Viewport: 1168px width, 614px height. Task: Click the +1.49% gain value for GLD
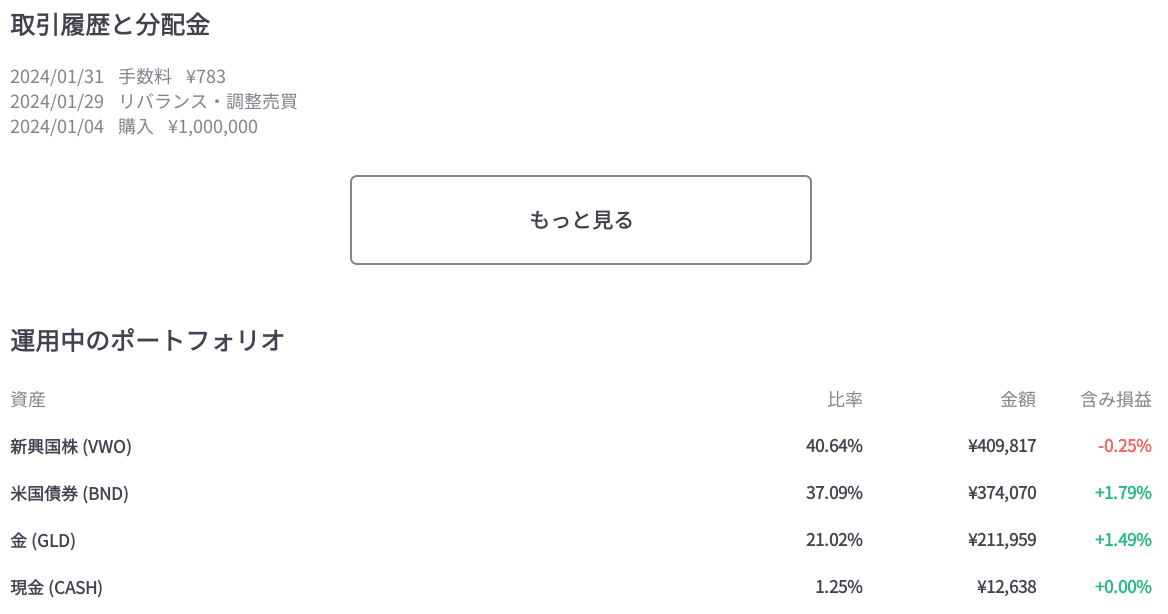coord(1123,540)
